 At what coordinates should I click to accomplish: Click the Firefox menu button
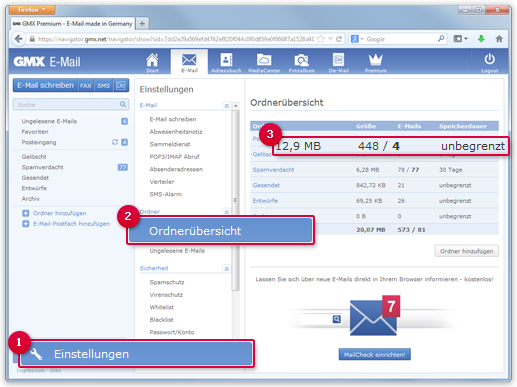pyautogui.click(x=32, y=10)
